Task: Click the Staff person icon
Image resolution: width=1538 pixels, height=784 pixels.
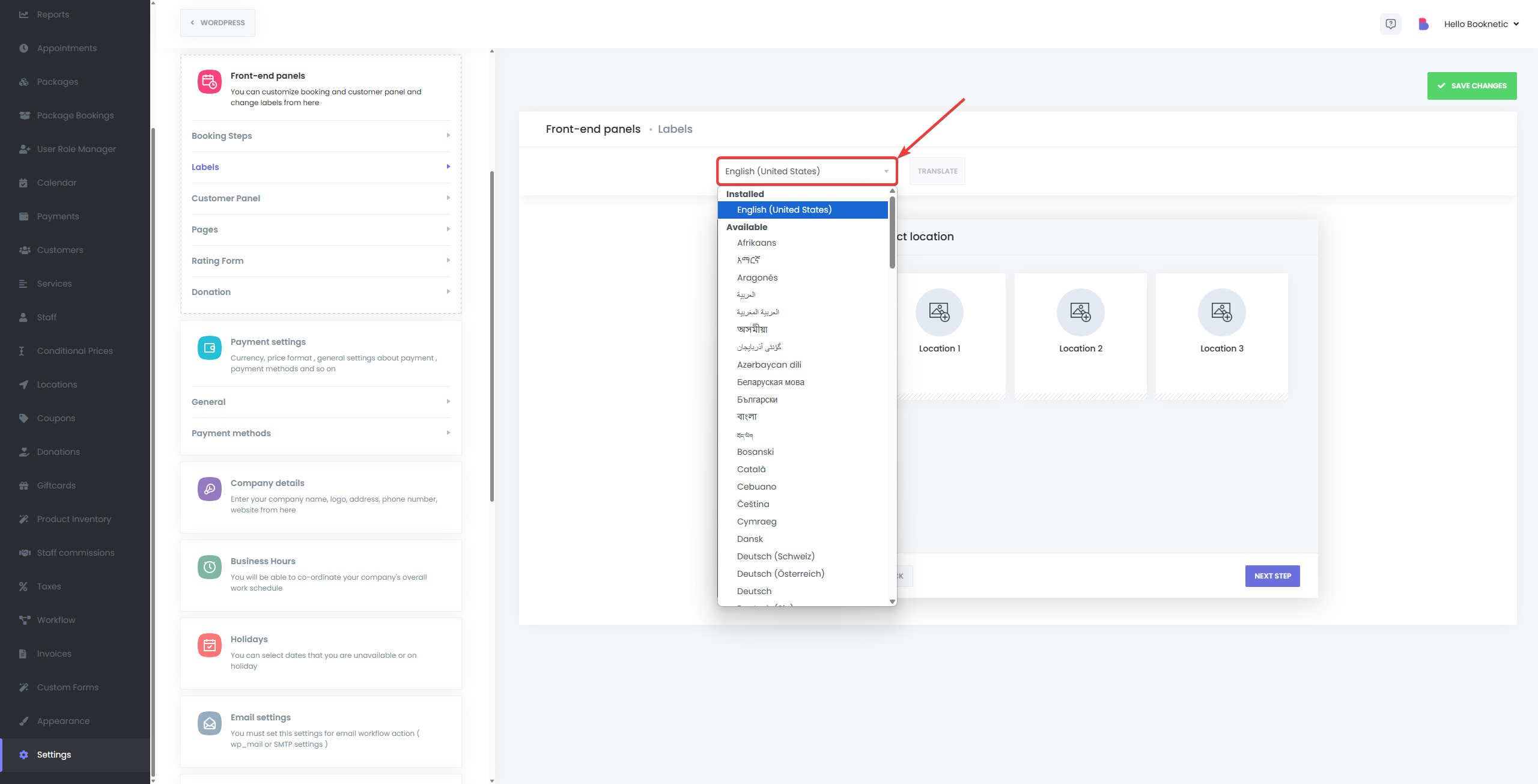Action: tap(23, 317)
